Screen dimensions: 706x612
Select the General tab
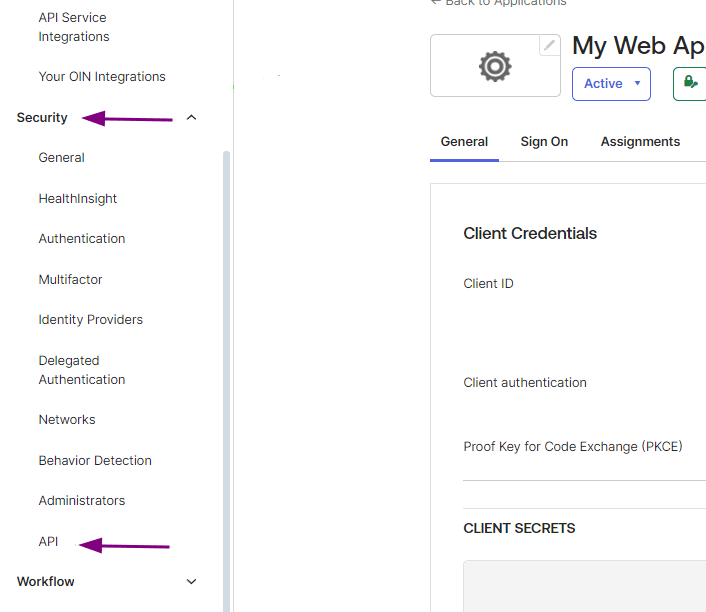pos(464,142)
